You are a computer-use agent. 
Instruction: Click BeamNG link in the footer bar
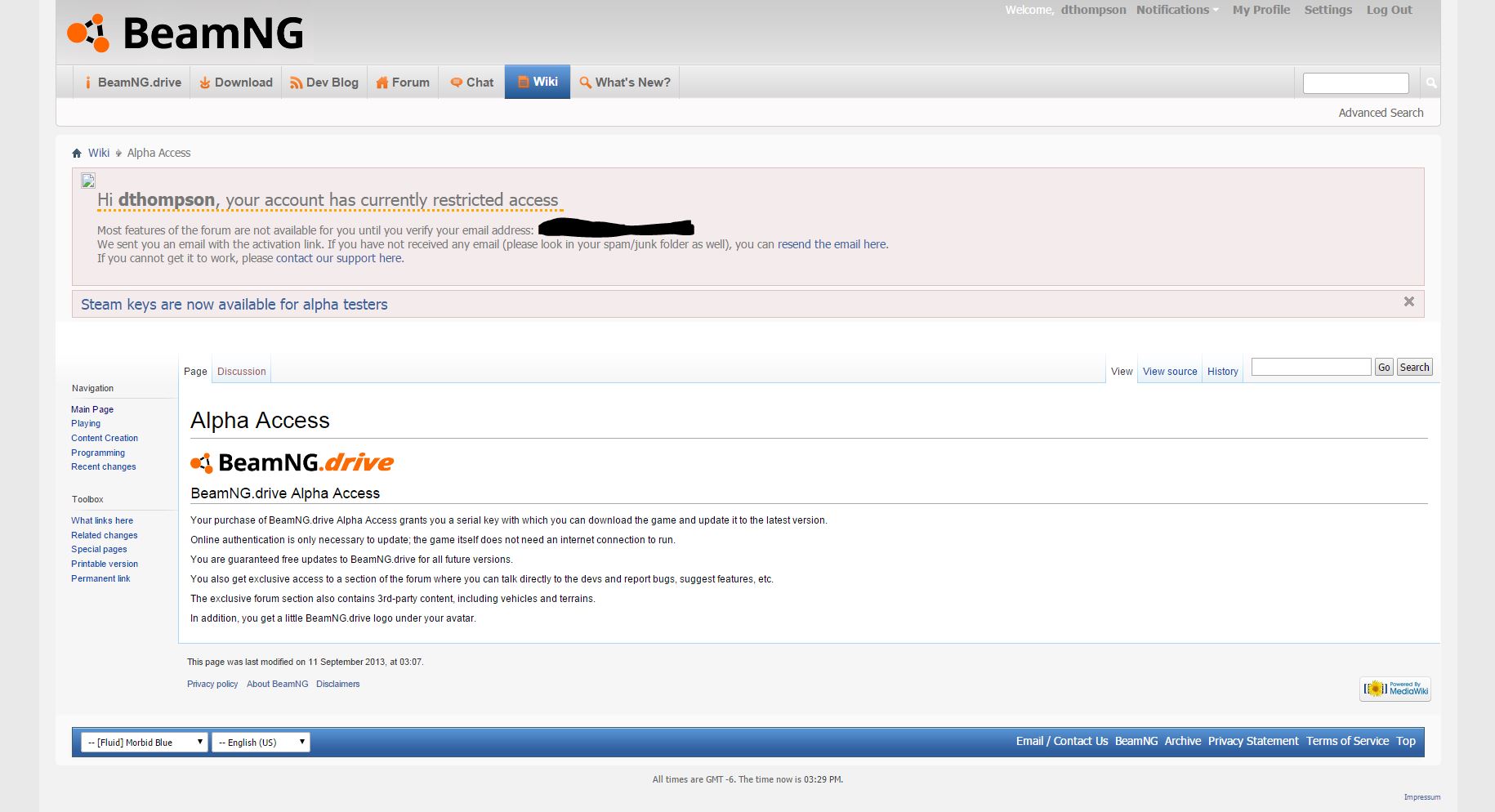pos(1136,741)
